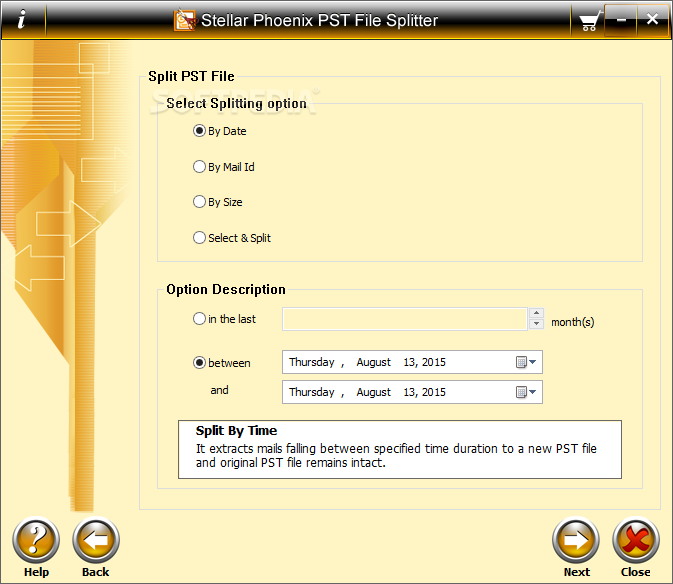673x584 pixels.
Task: Click the red X Close button
Action: coord(636,540)
